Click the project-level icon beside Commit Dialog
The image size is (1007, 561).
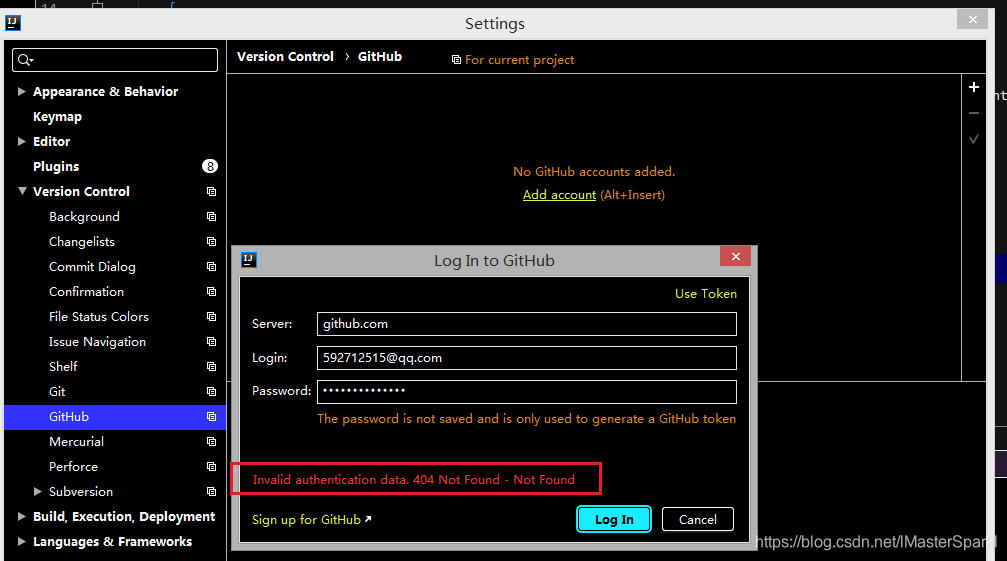pyautogui.click(x=211, y=266)
